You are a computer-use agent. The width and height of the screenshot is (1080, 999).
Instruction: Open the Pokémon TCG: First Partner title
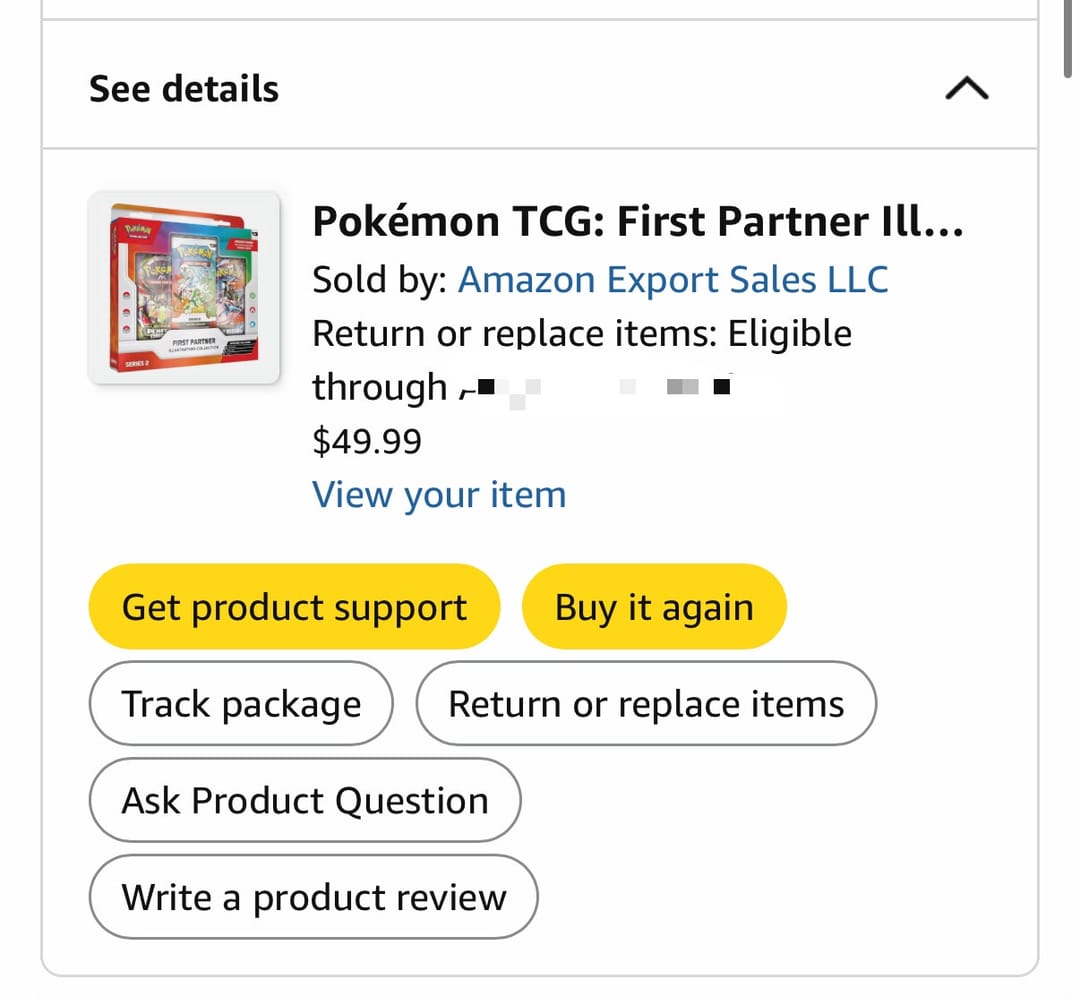point(638,222)
